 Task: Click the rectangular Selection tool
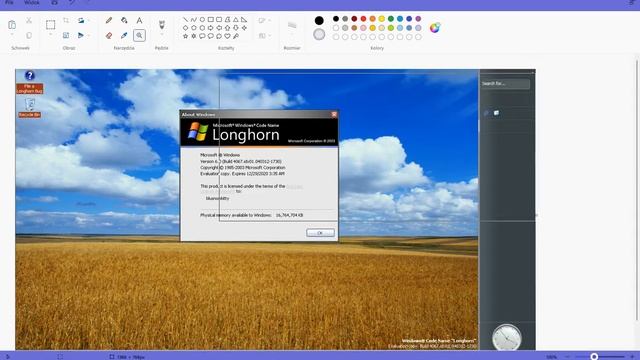pos(51,24)
